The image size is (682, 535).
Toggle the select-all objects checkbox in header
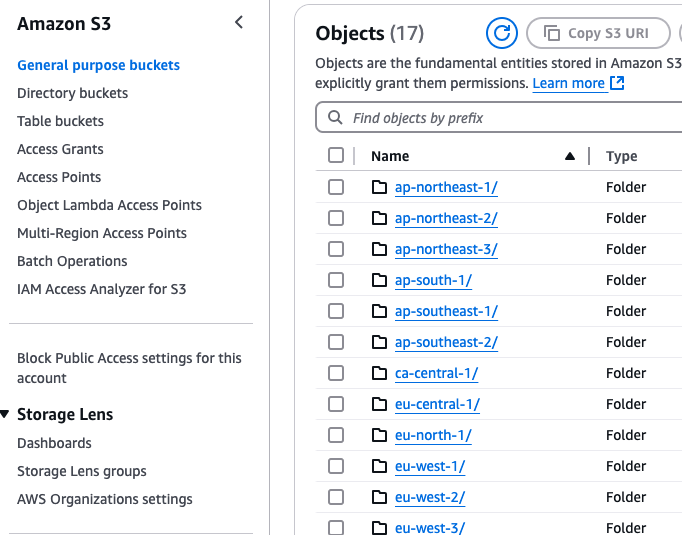(x=336, y=156)
